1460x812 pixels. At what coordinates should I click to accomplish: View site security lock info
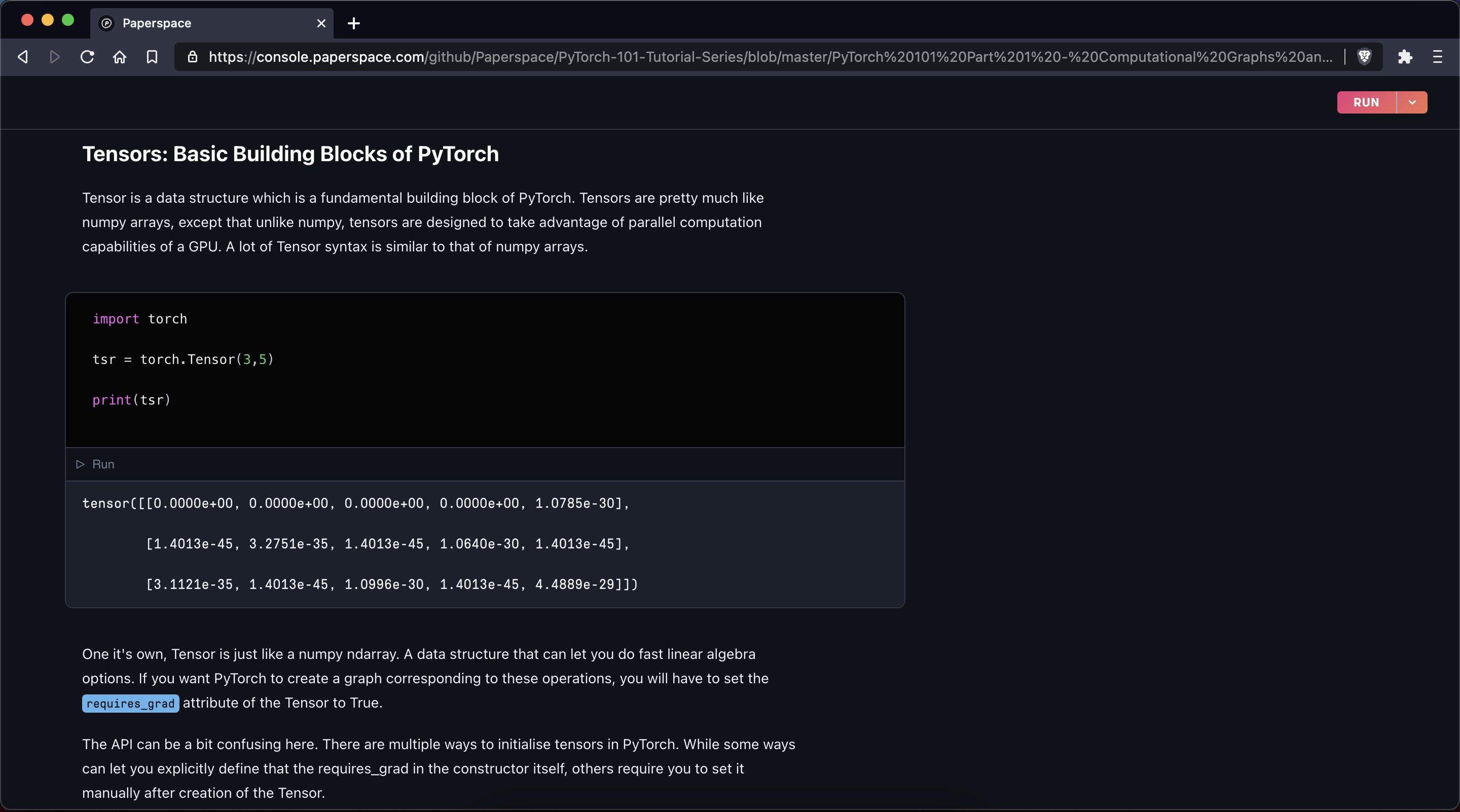point(193,57)
